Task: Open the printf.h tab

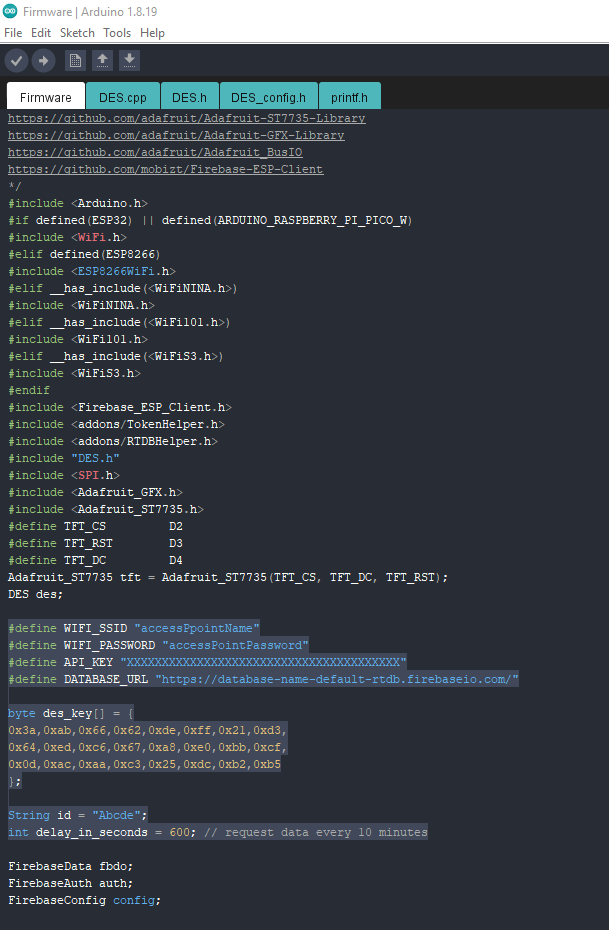Action: pyautogui.click(x=351, y=98)
